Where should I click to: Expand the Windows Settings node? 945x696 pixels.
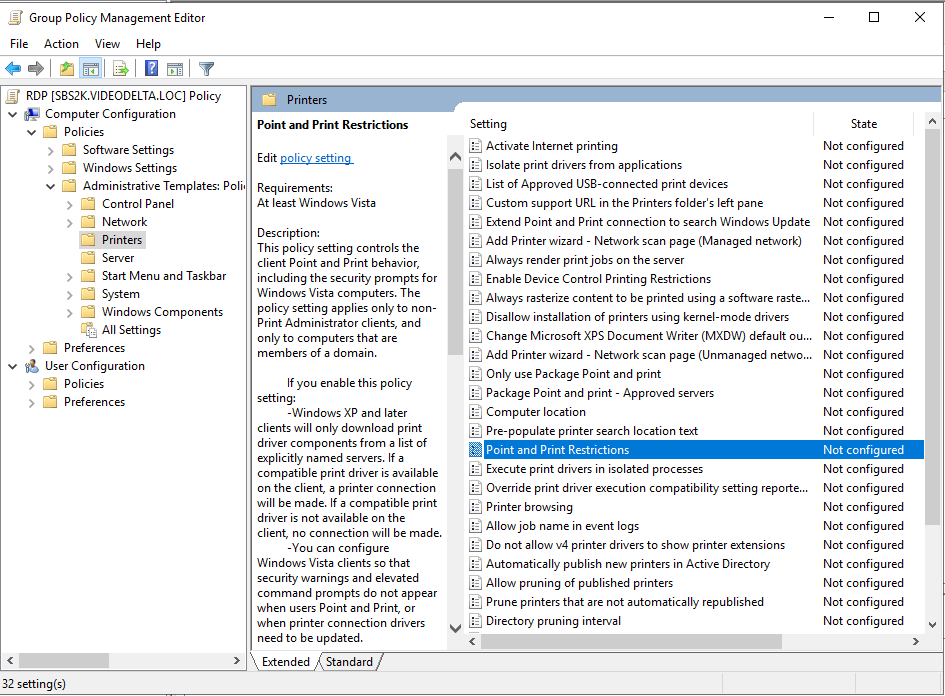pyautogui.click(x=51, y=168)
